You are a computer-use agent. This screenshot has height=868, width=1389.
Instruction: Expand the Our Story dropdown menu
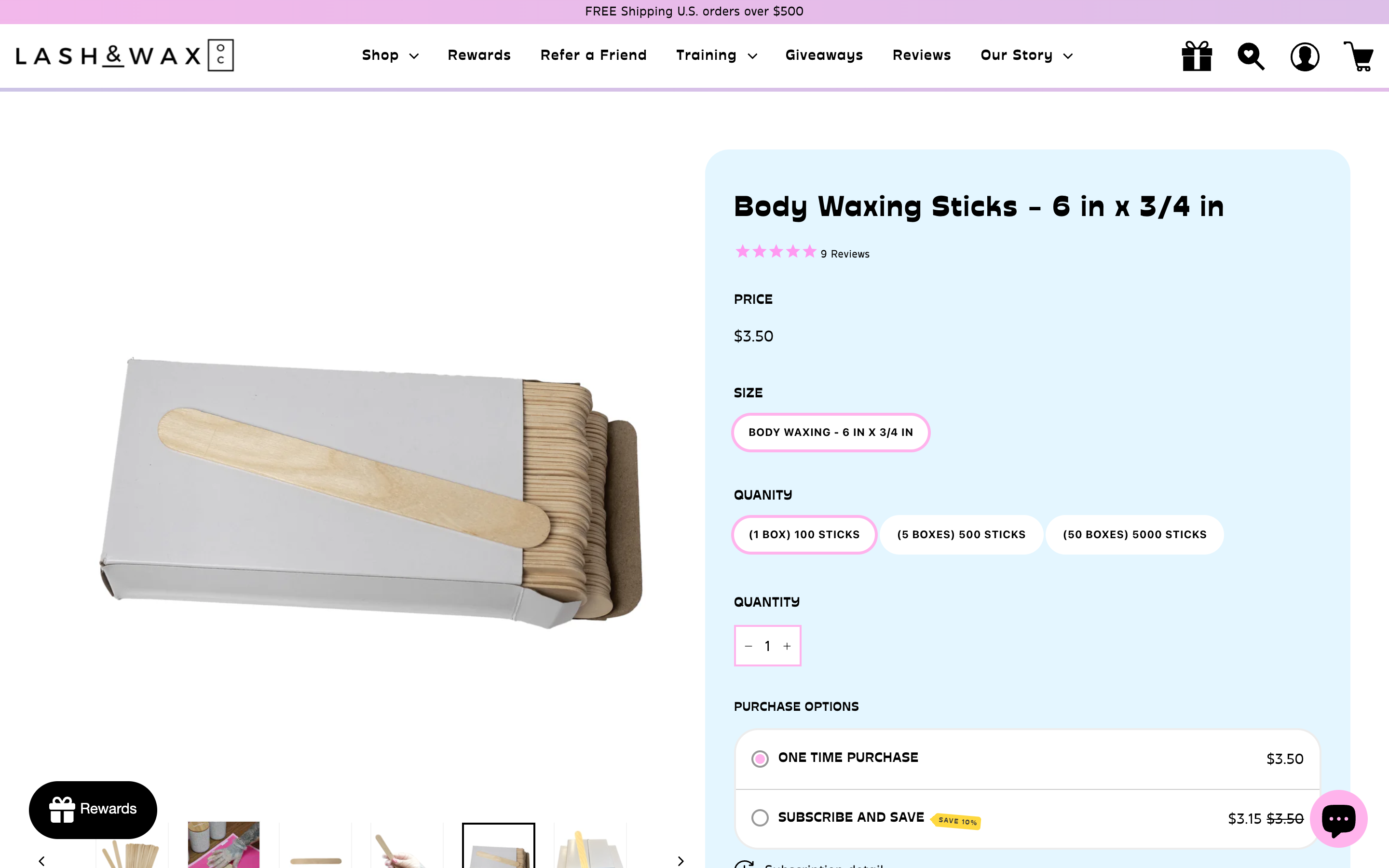[x=1026, y=55]
